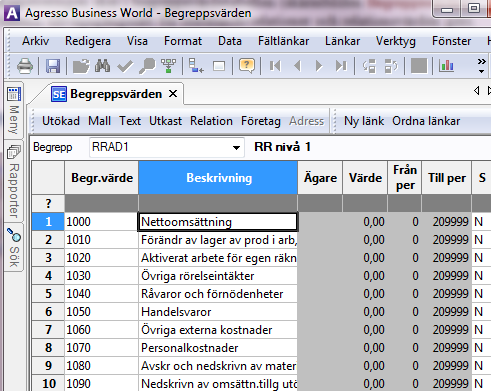Open the Fältlänkar menu
This screenshot has width=491, height=391.
pos(283,41)
